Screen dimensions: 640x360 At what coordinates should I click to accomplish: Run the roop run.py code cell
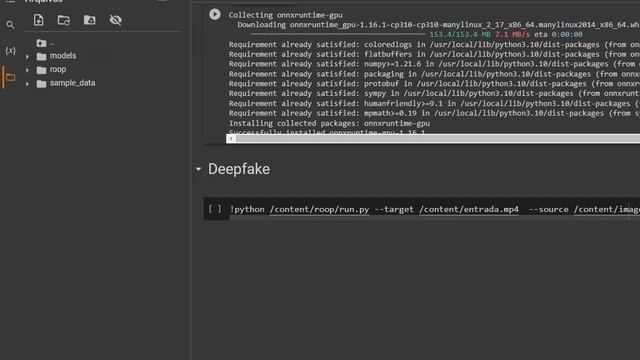[215, 209]
